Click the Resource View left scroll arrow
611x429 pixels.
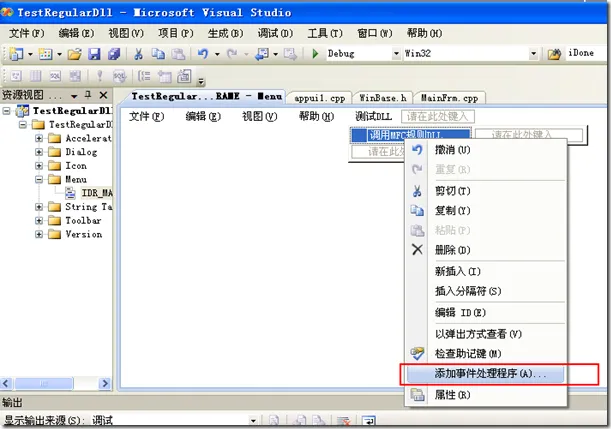[6, 383]
